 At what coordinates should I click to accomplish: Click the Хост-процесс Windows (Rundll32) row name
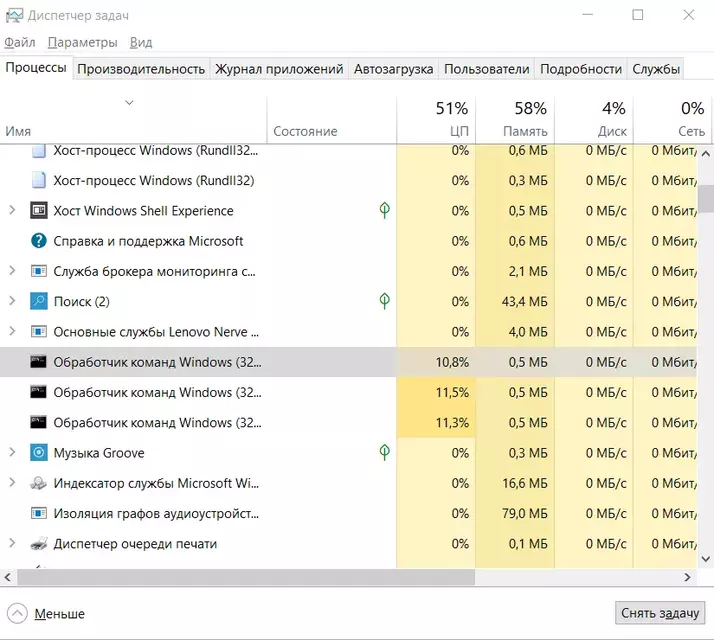click(153, 180)
